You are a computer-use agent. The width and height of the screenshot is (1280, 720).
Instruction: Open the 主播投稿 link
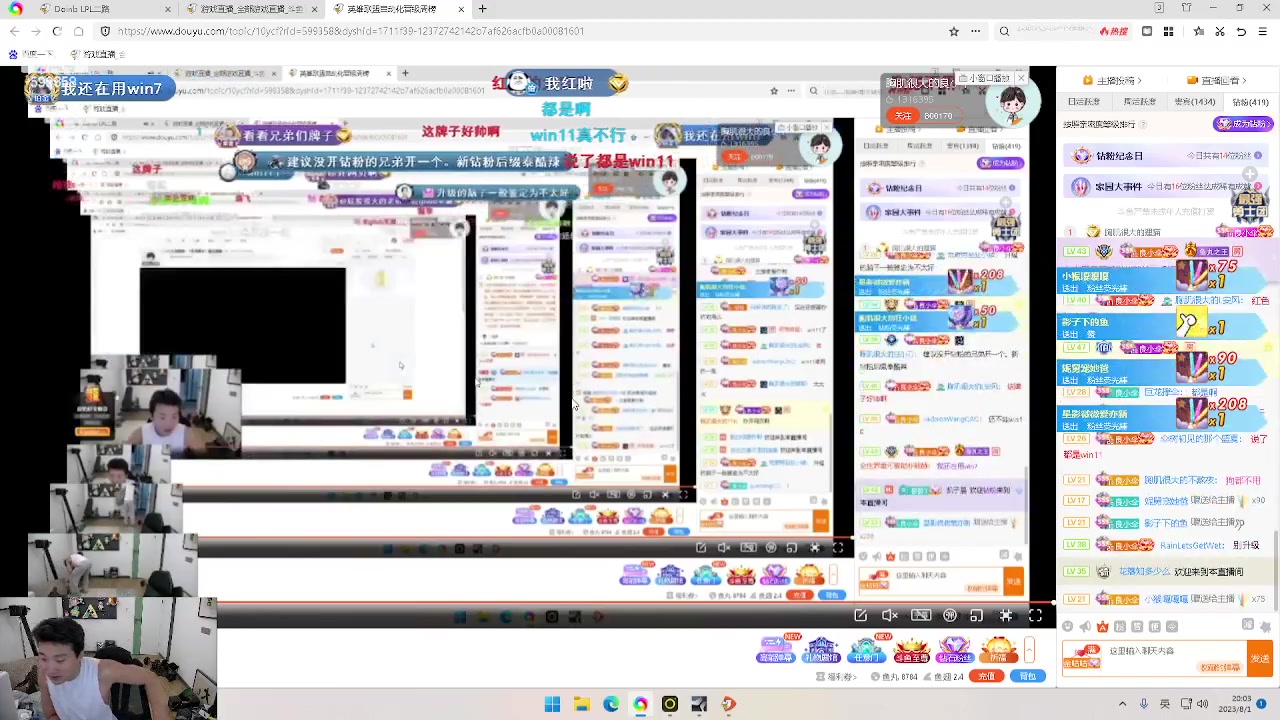(x=1112, y=81)
